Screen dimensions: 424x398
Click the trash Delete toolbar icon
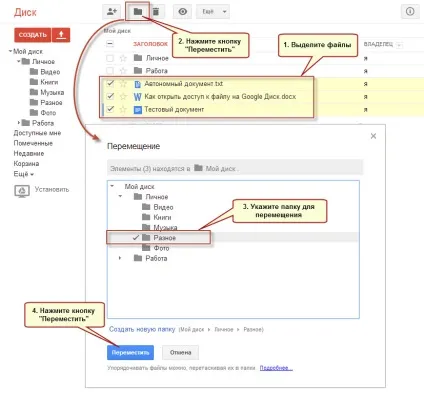click(x=156, y=12)
